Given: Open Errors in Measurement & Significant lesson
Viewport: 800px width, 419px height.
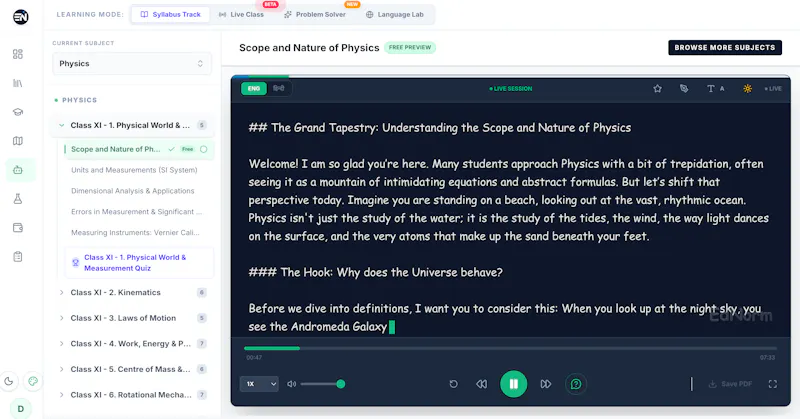Looking at the screenshot, I should point(136,212).
